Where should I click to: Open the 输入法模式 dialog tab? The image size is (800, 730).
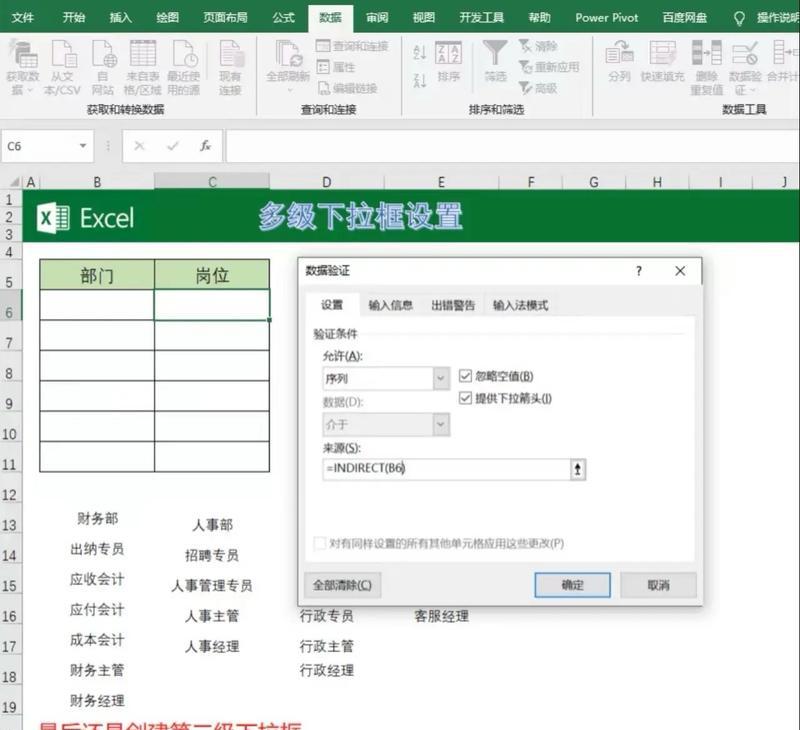point(520,306)
